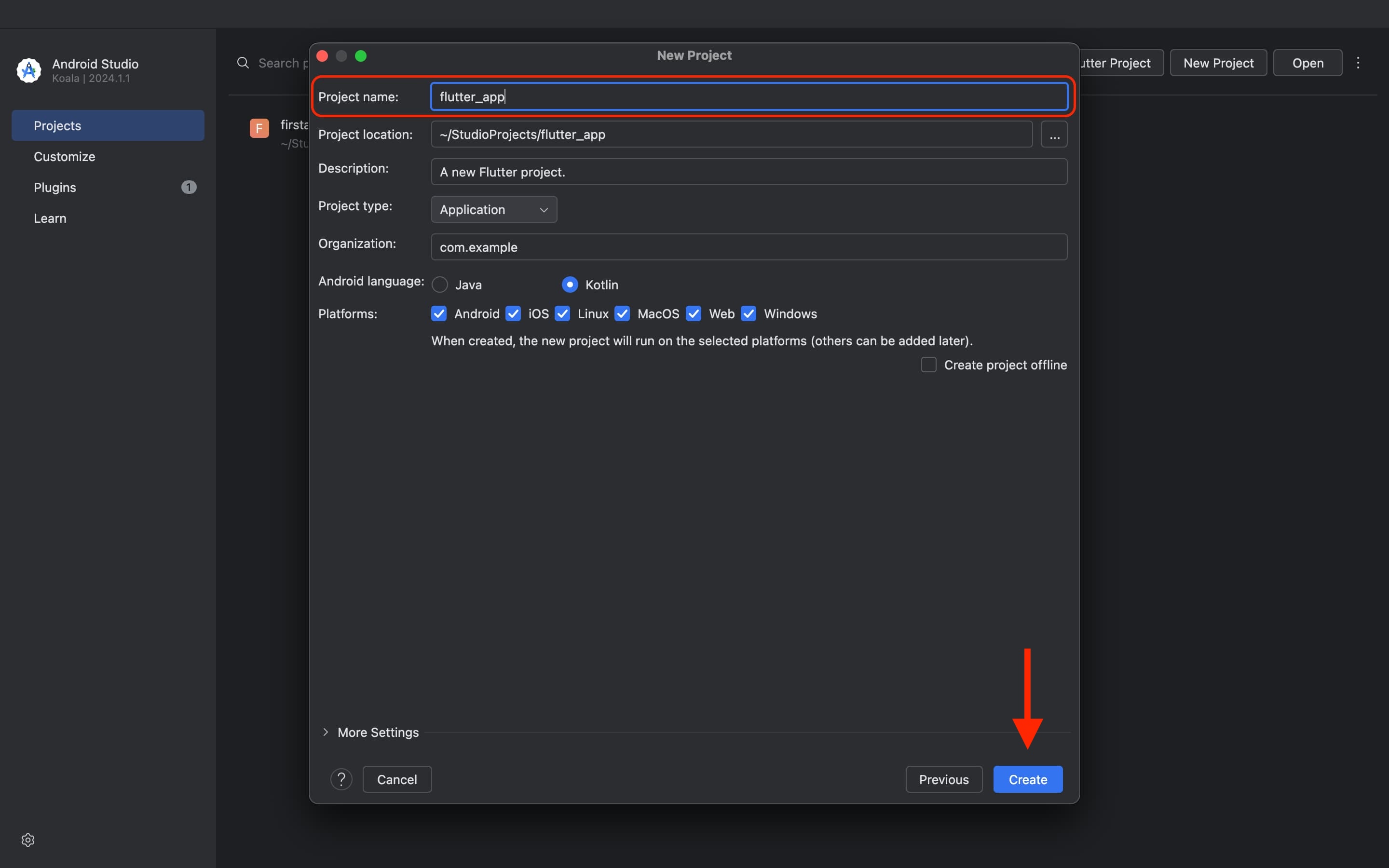This screenshot has height=868, width=1389.
Task: Edit the Description text field
Action: (749, 172)
